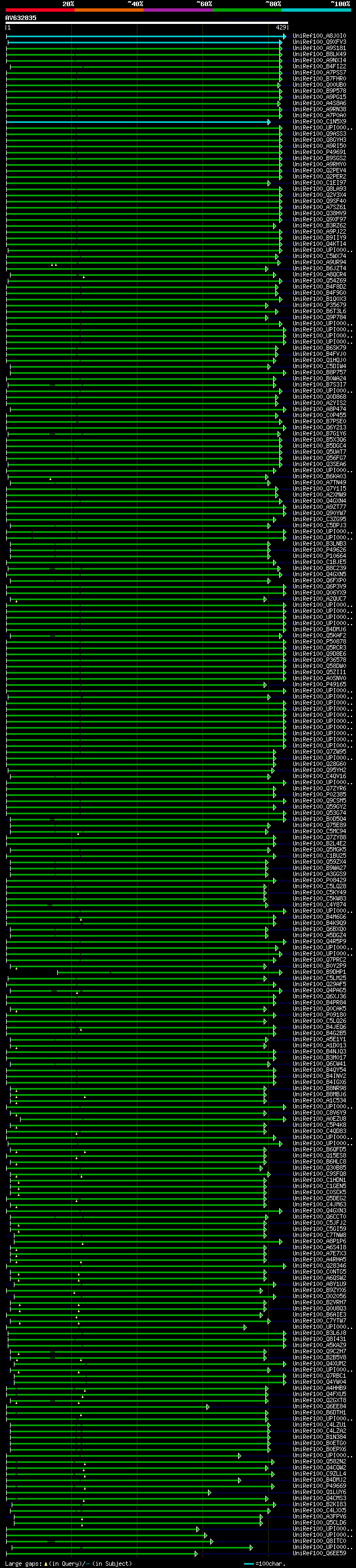Click the orange ~40% identity legend segment
Image resolution: width=356 pixels, height=1568 pixels.
click(109, 10)
